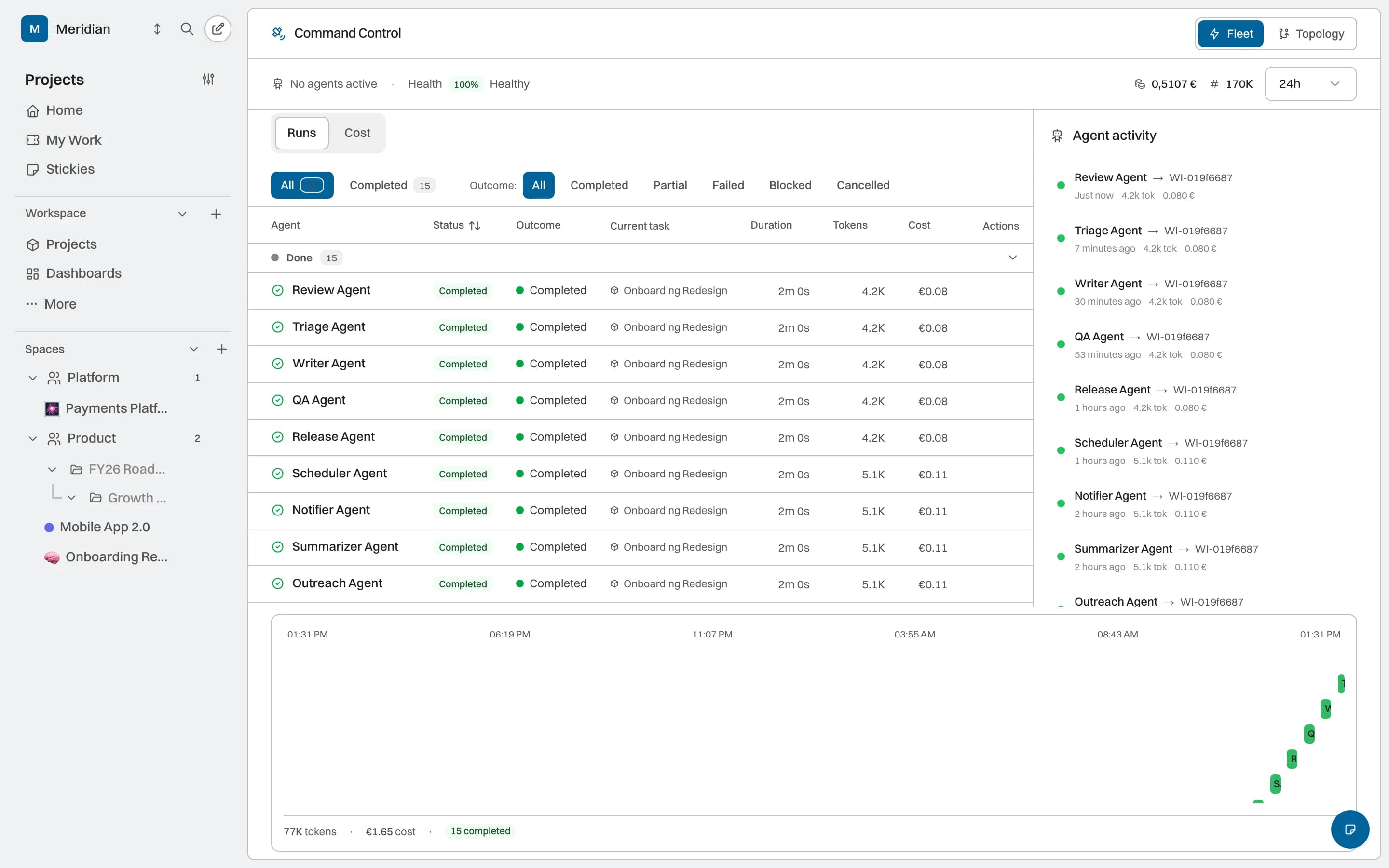Screen dimensions: 1389x868
Task: Open My Work in sidebar
Action: tap(63, 140)
